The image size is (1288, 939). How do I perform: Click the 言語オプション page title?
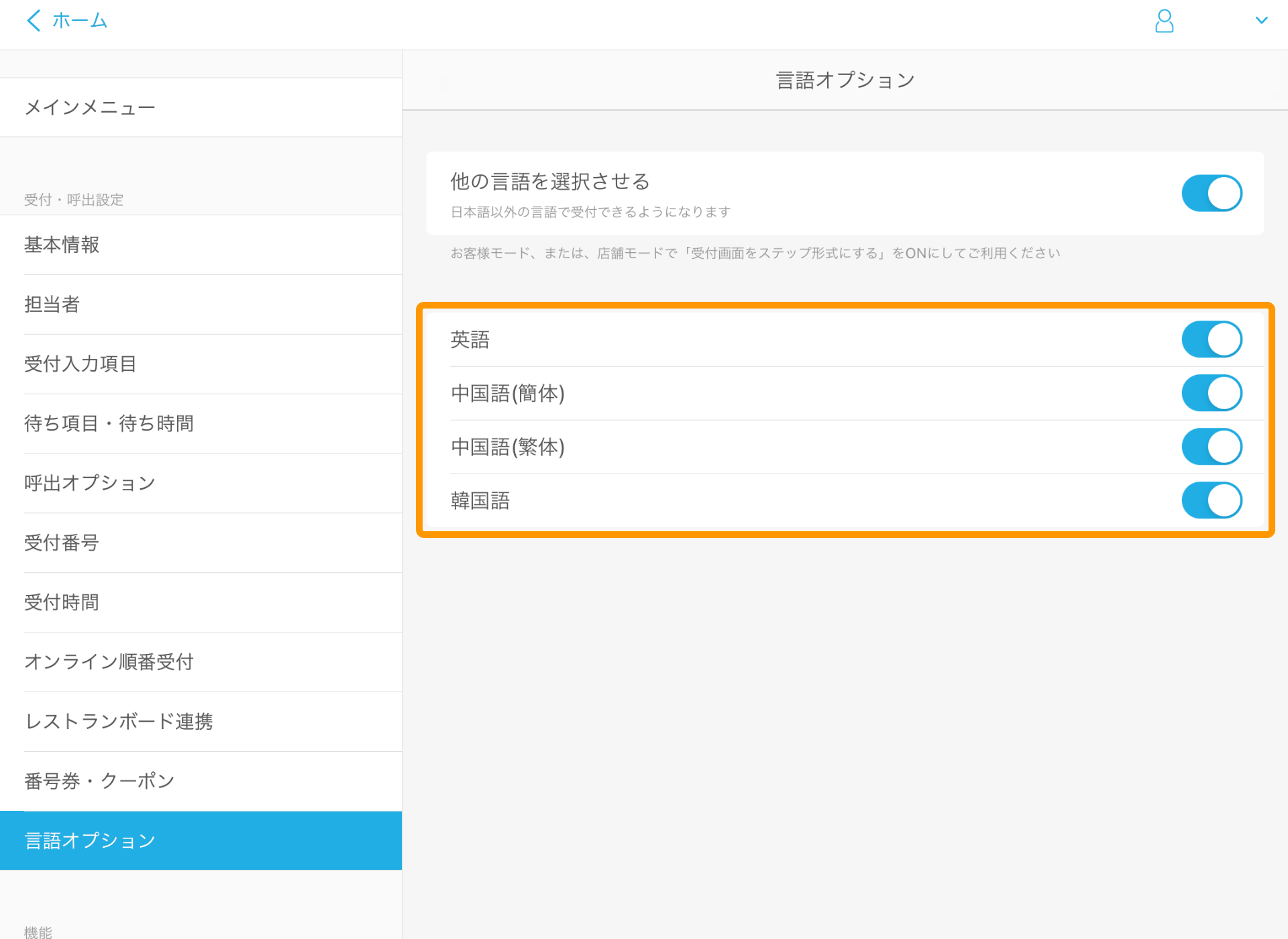tap(845, 80)
